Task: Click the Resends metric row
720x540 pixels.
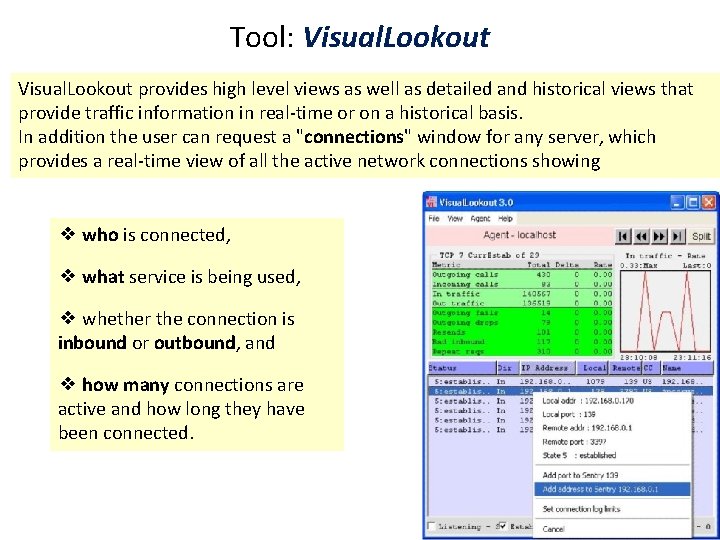Action: [522, 332]
